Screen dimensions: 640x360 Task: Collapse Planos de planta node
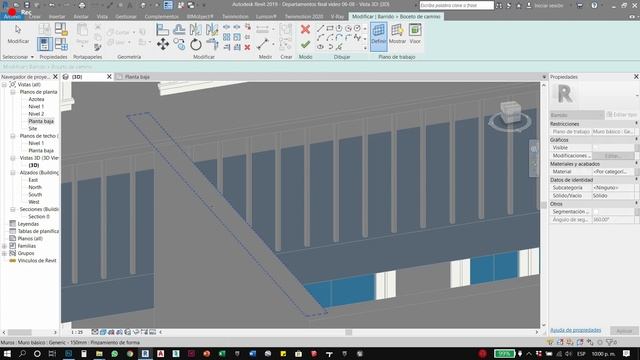click(x=12, y=92)
